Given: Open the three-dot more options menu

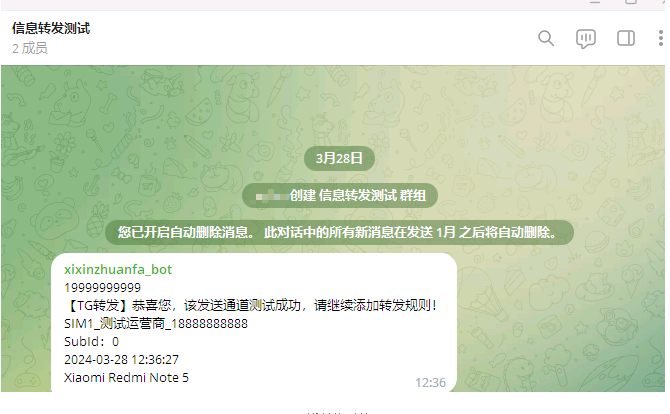Looking at the screenshot, I should point(661,38).
